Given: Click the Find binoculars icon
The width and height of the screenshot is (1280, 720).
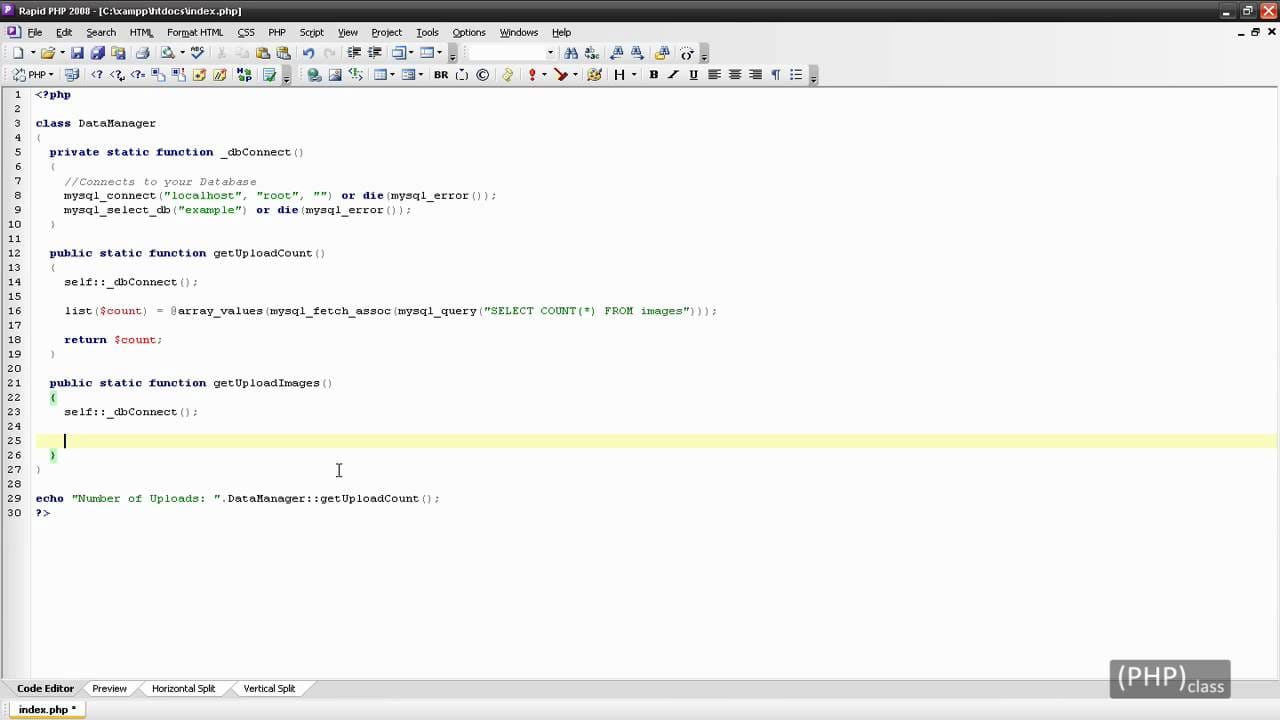Looking at the screenshot, I should tap(571, 53).
